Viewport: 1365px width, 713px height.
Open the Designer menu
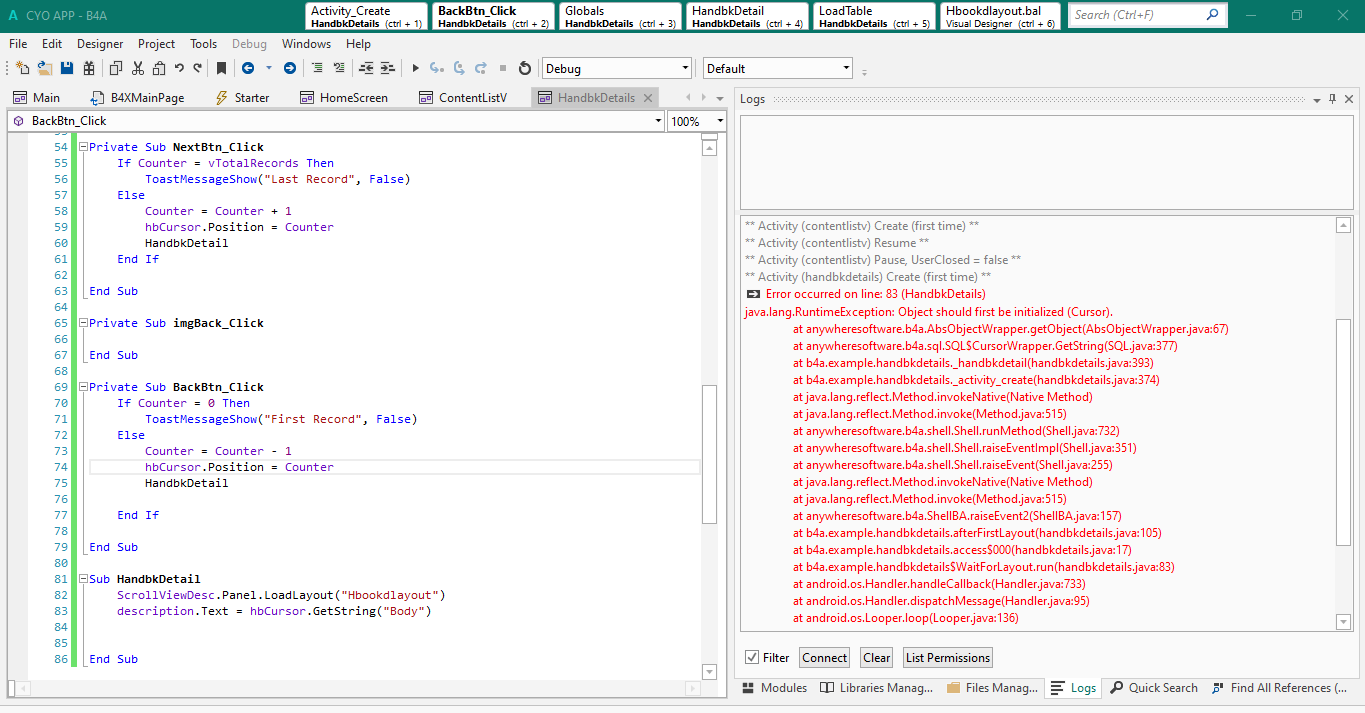point(100,44)
